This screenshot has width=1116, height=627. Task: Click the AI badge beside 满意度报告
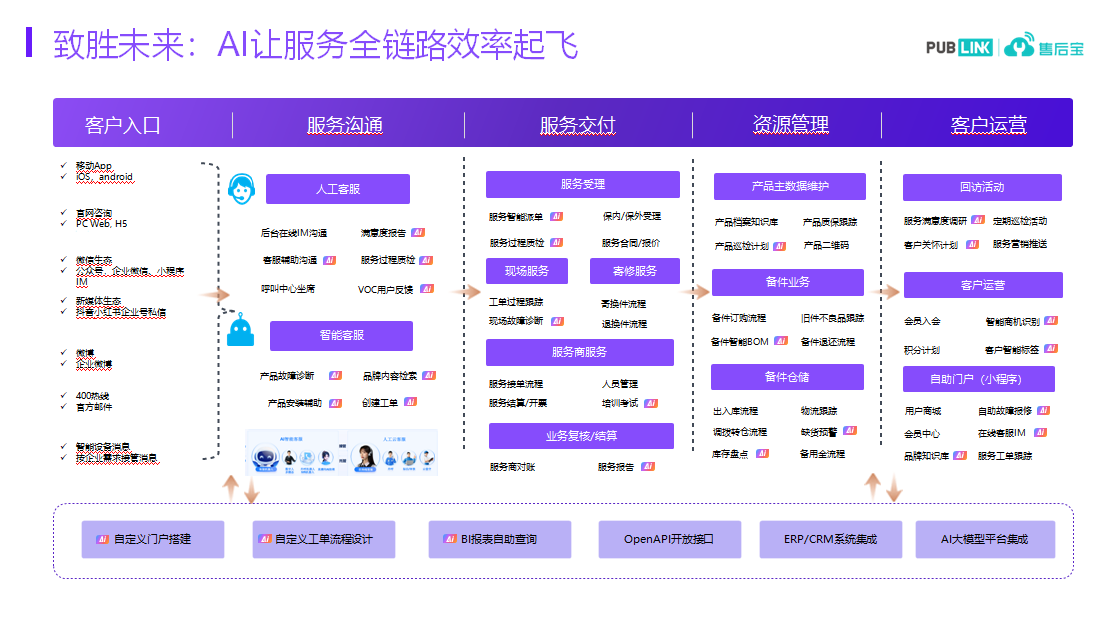[418, 232]
